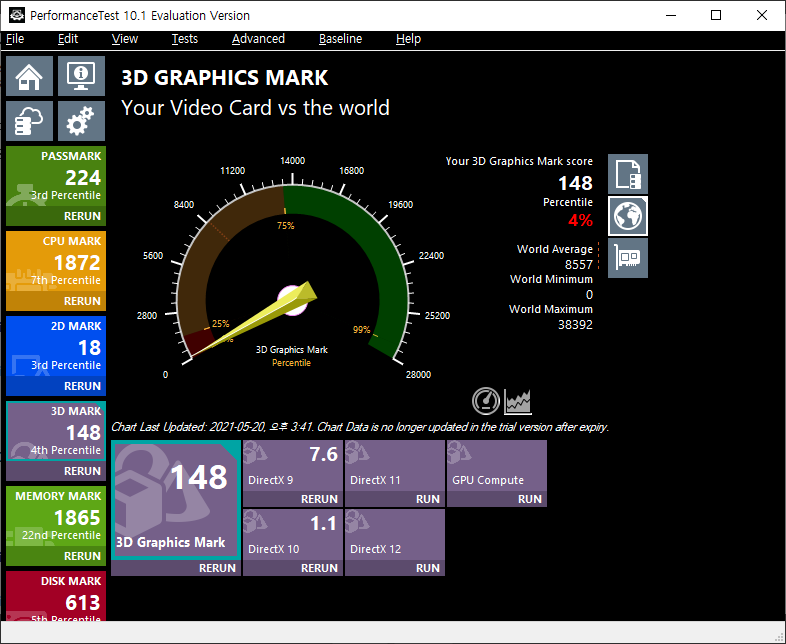Select the DirectX 11 tile
The width and height of the screenshot is (786, 644).
point(395,466)
